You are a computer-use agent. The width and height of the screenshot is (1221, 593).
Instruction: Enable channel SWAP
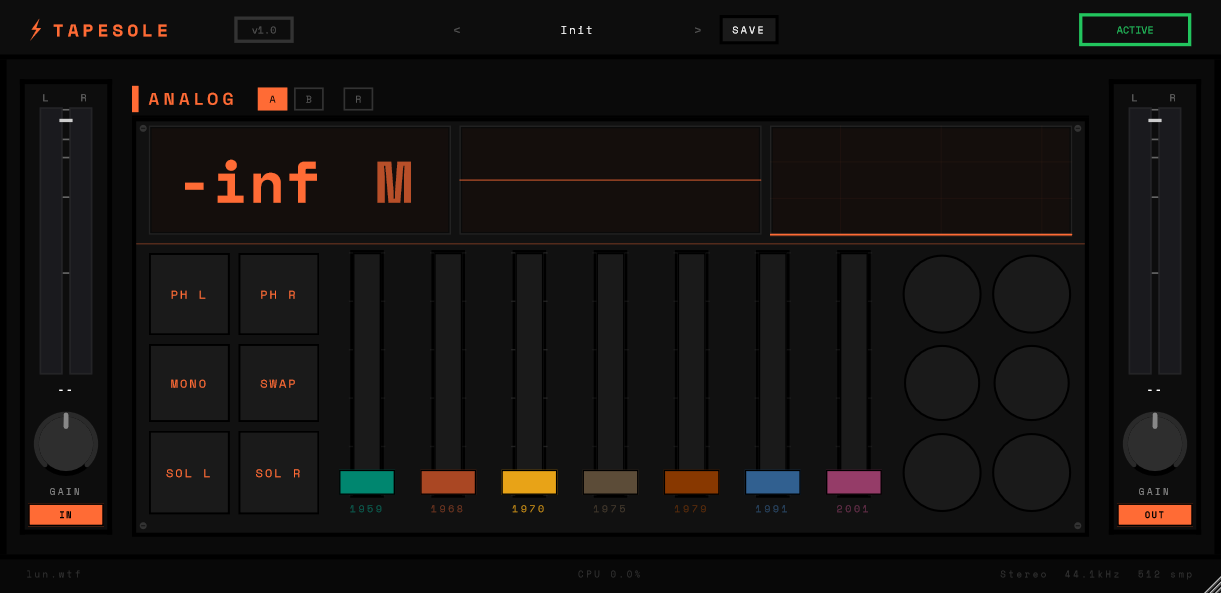(279, 383)
